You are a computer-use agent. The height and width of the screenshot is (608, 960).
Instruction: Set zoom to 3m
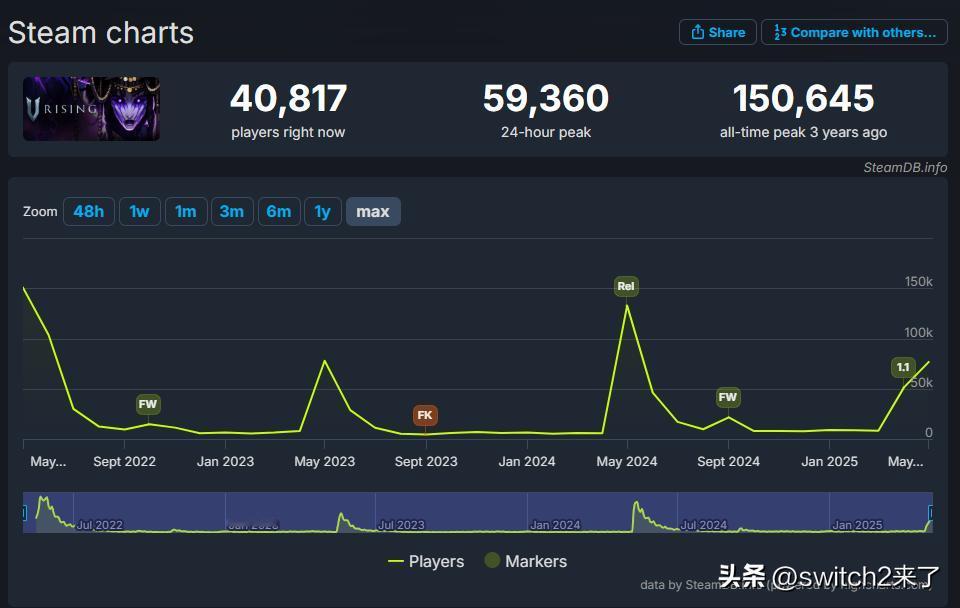pos(232,212)
